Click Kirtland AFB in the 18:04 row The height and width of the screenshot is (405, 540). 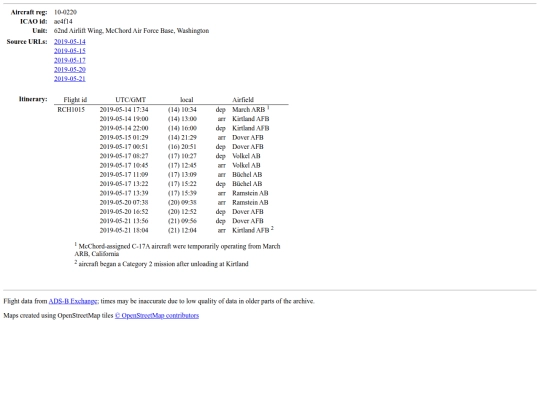point(251,231)
